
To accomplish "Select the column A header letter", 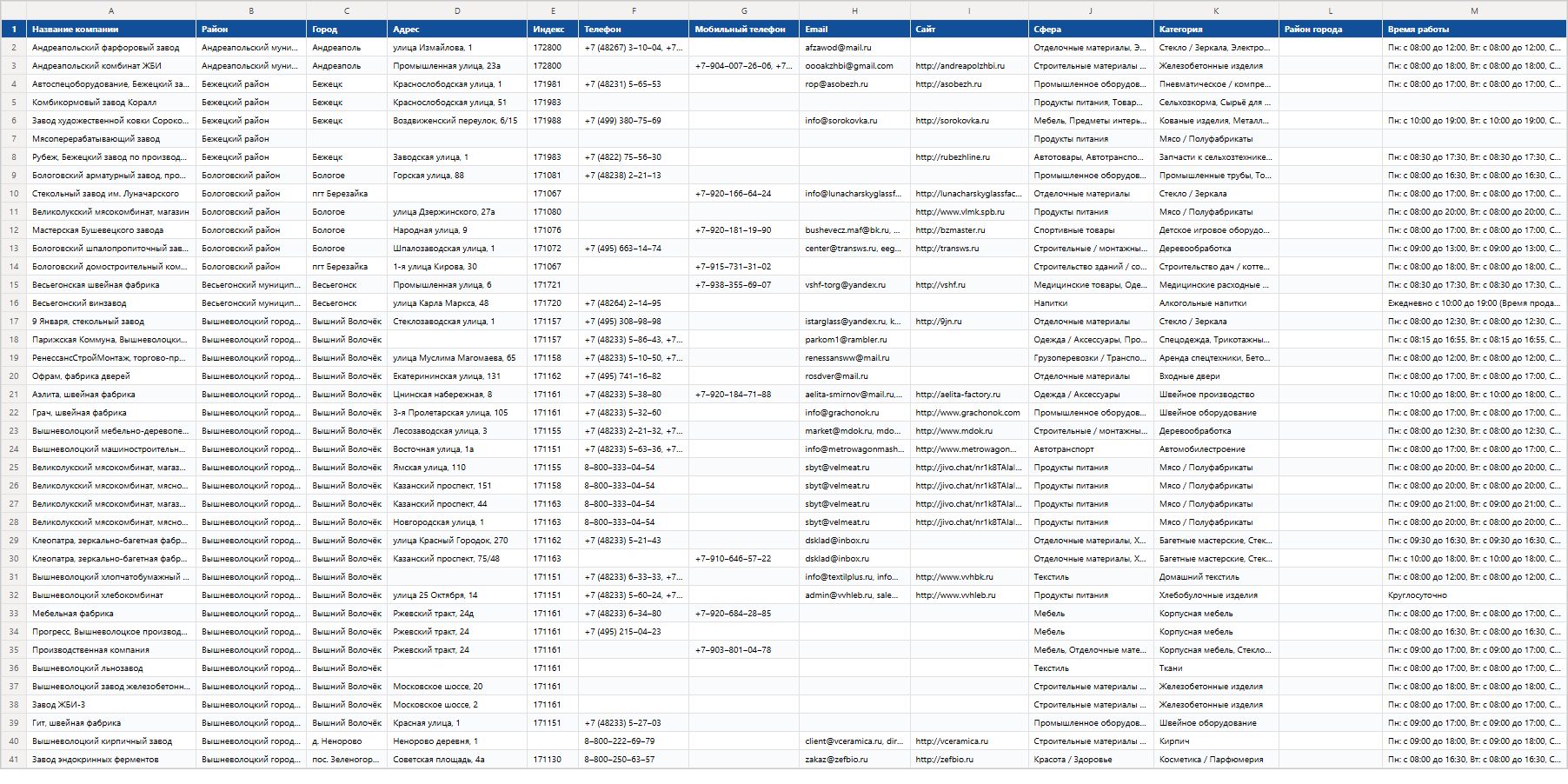I will 111,10.
